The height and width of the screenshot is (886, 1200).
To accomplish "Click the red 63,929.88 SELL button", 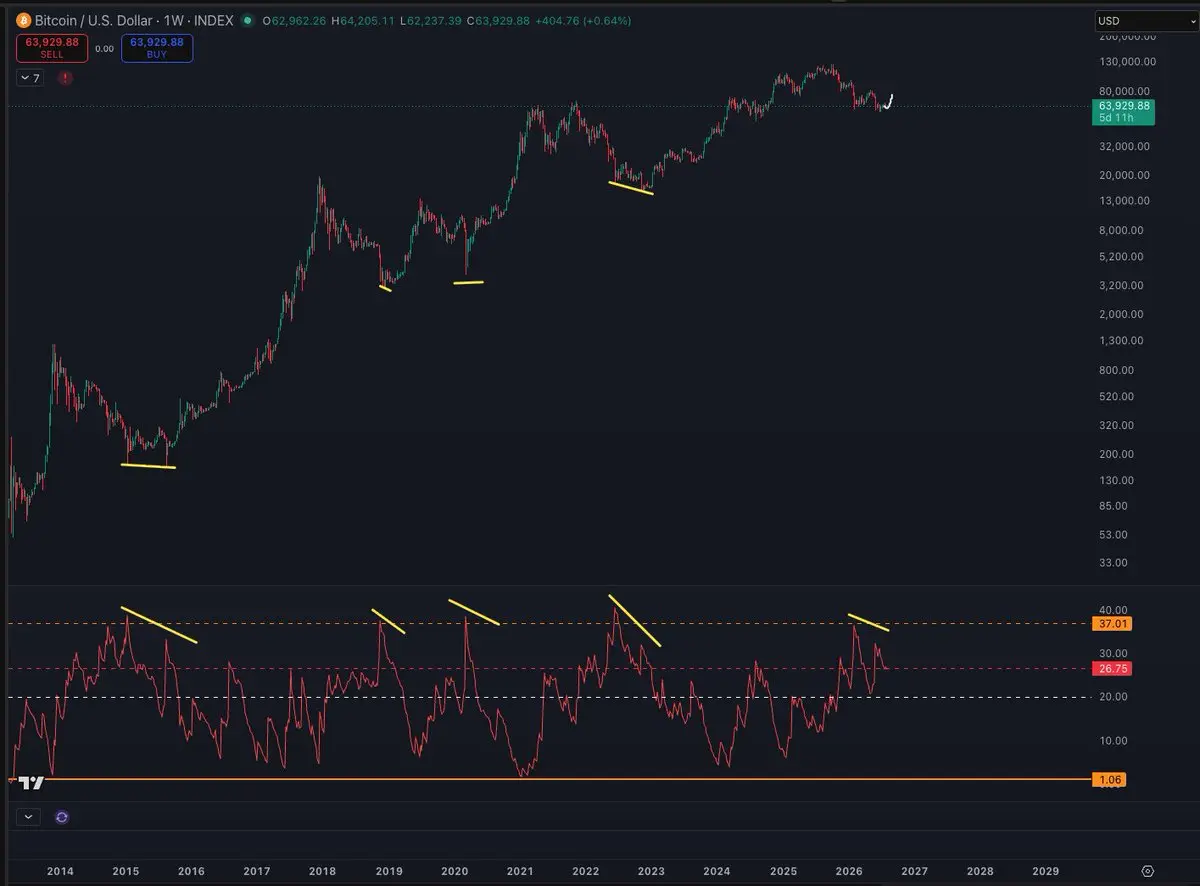I will (52, 48).
